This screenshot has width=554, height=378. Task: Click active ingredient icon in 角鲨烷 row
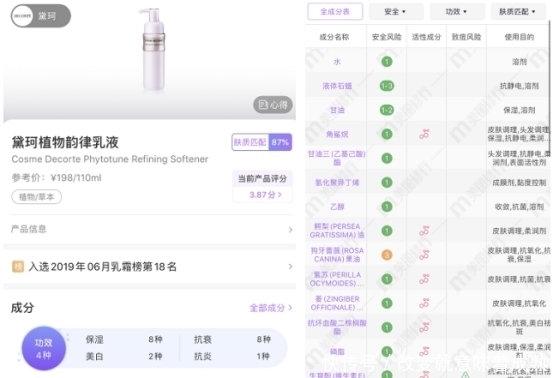[x=424, y=134]
